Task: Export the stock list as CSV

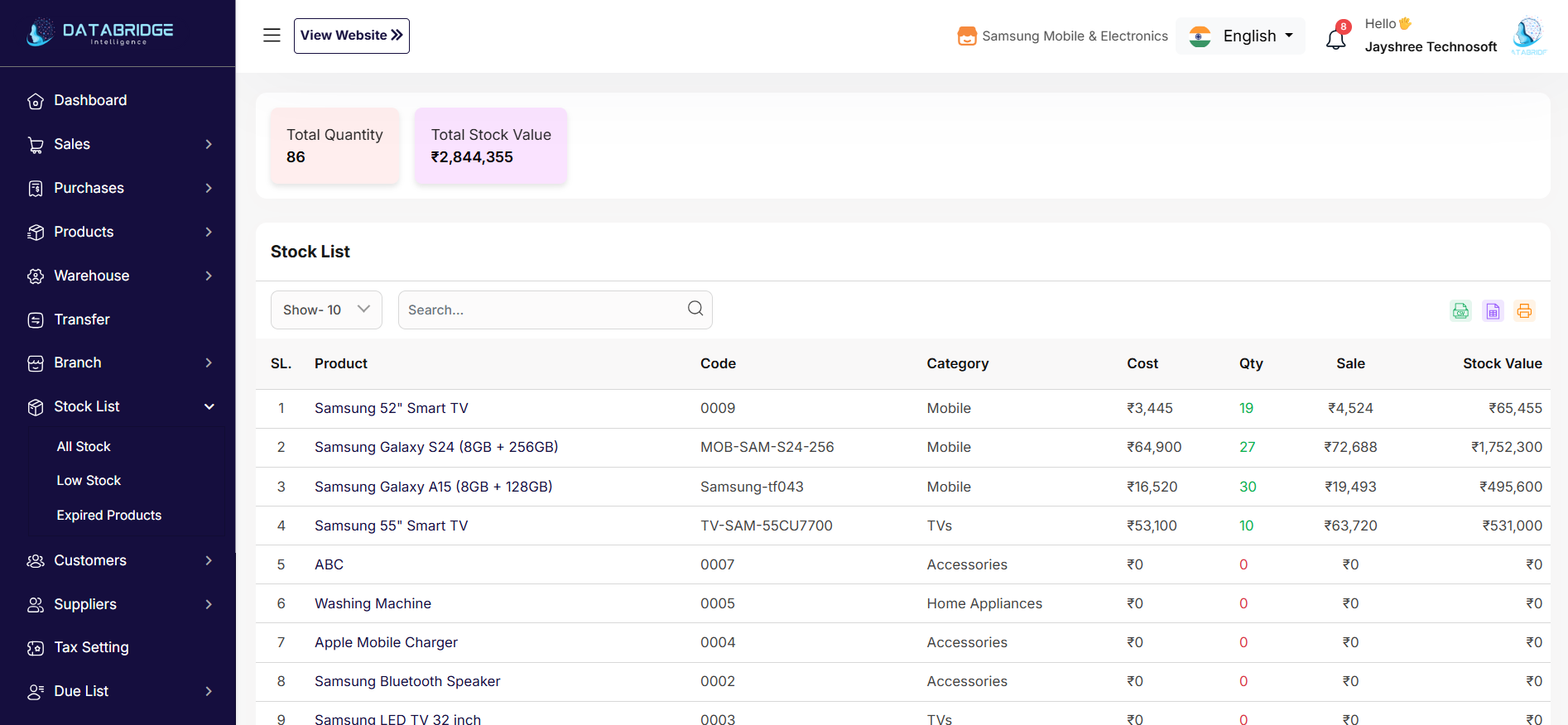Action: [1461, 310]
